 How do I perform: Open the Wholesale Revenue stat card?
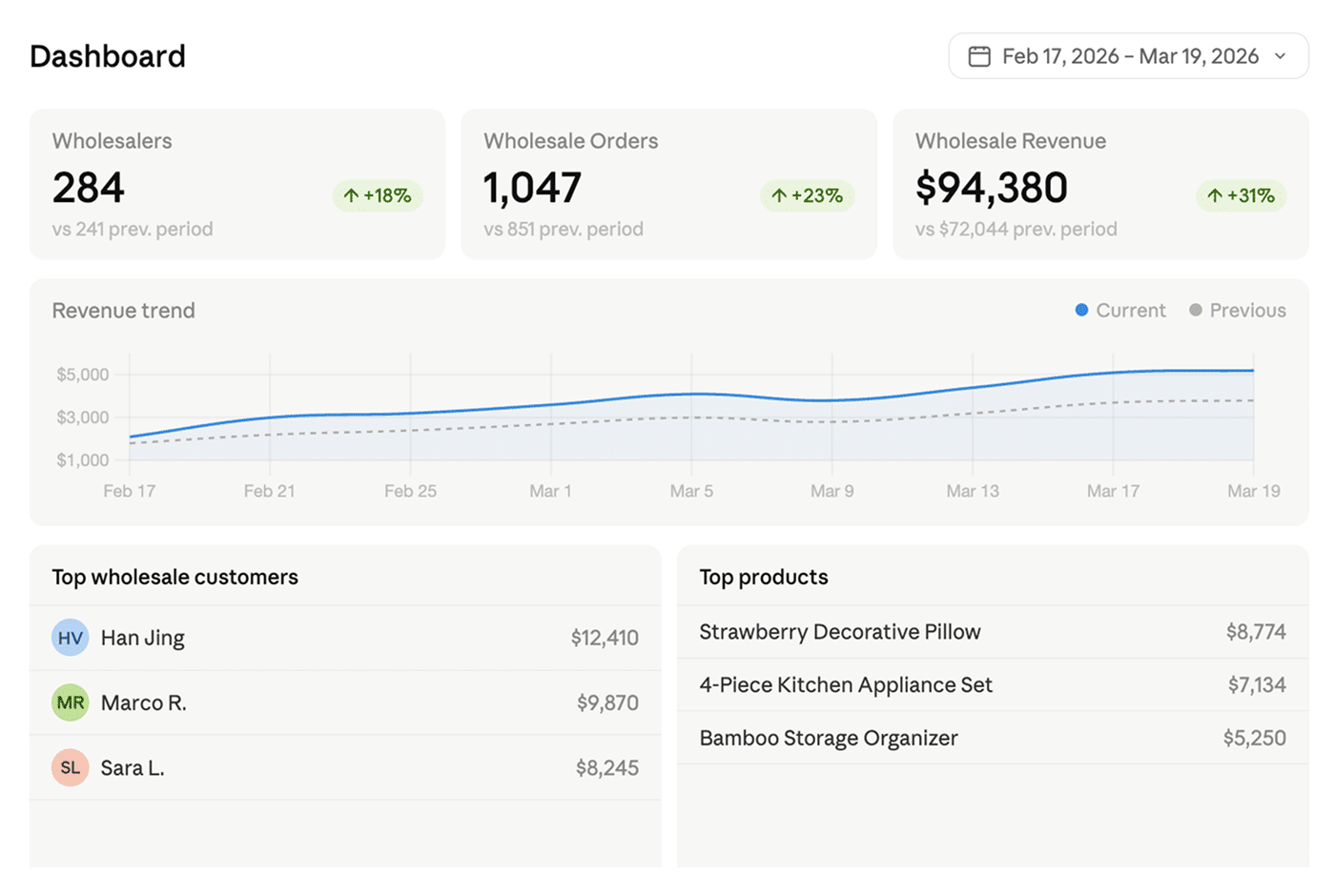pos(1100,184)
